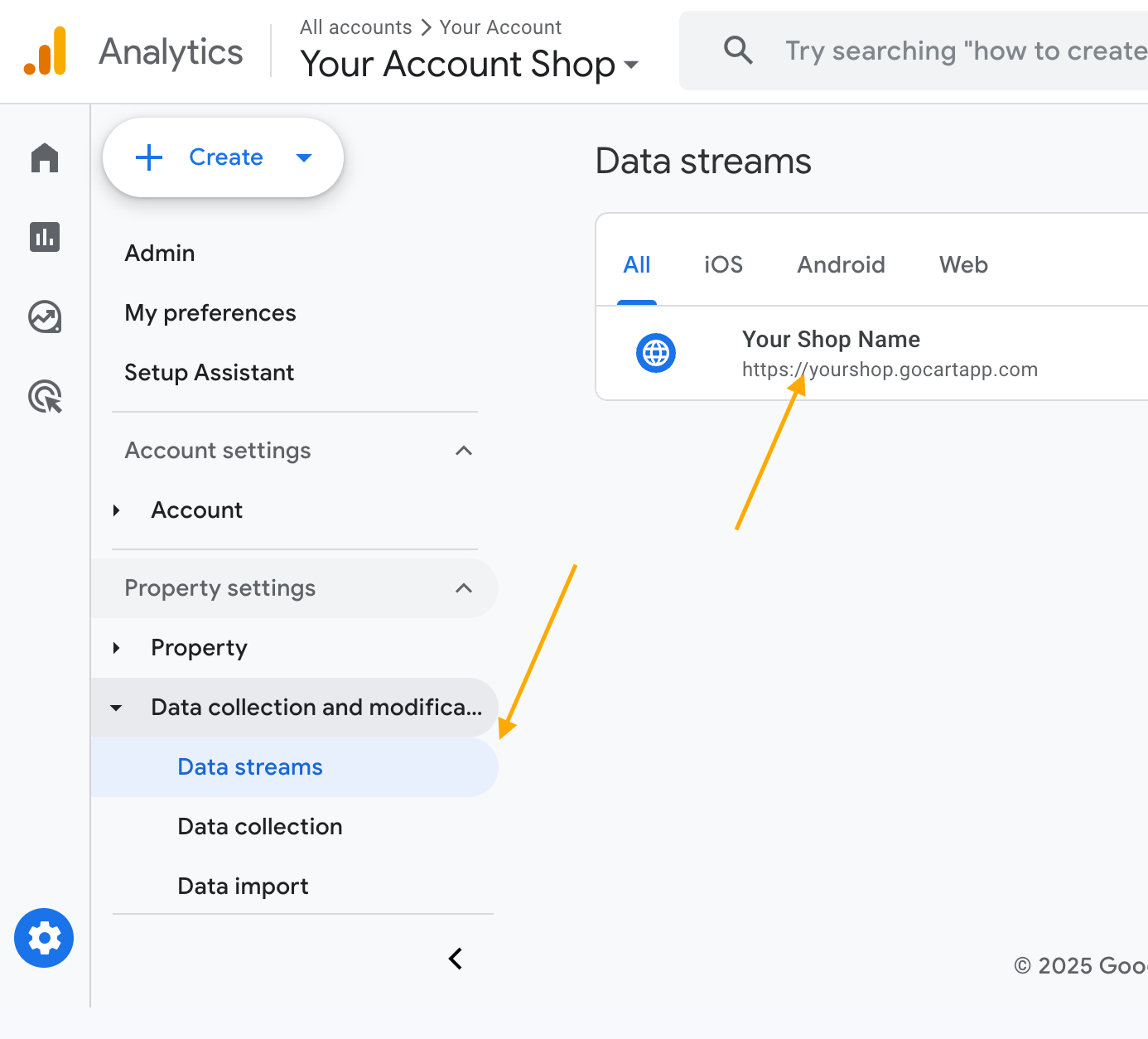The height and width of the screenshot is (1039, 1148).
Task: Collapse the sidebar with the left chevron
Action: pyautogui.click(x=456, y=959)
